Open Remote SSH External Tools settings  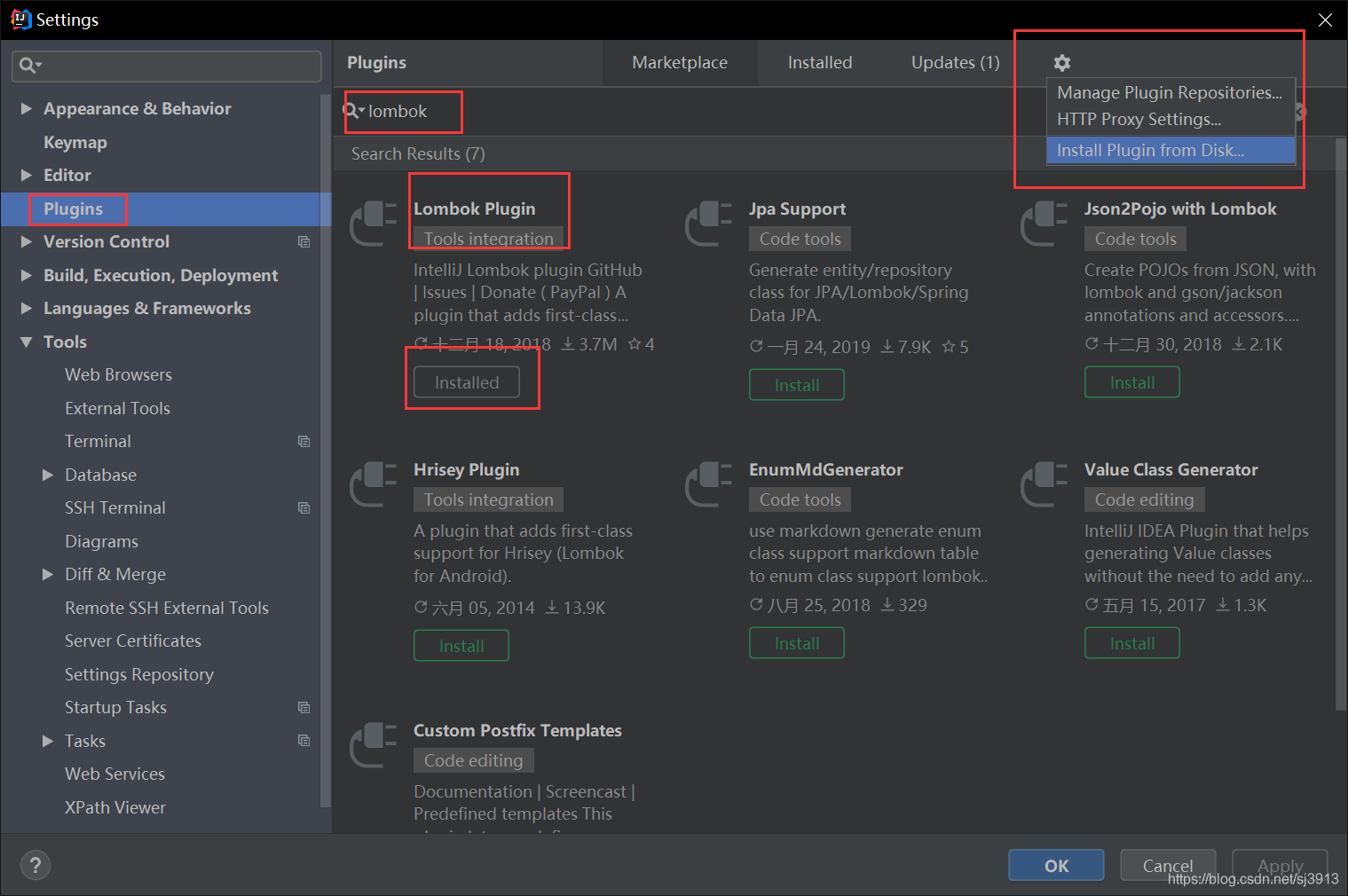click(167, 608)
